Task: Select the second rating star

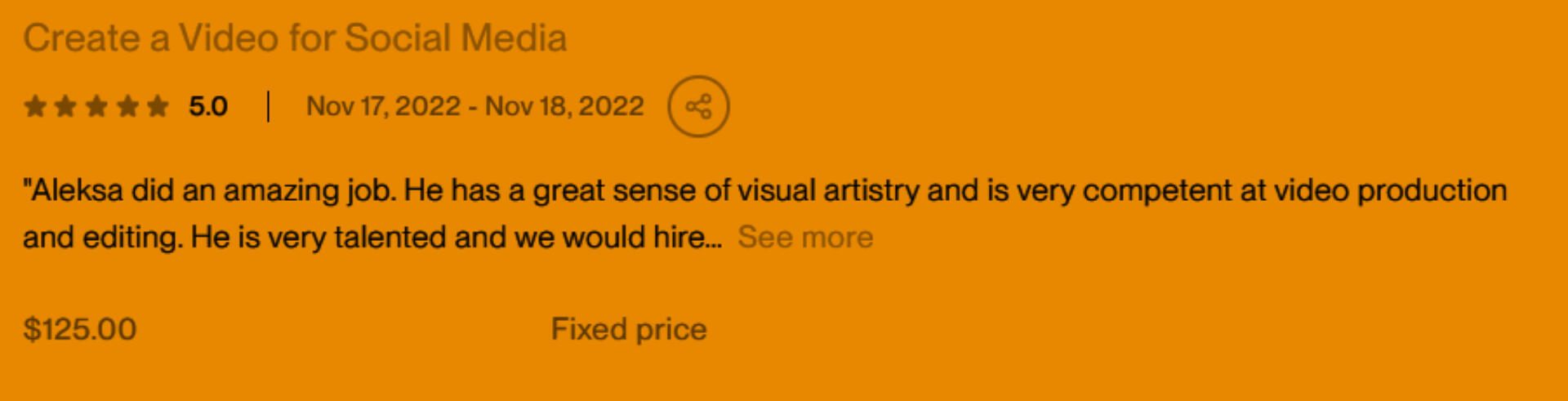Action: click(65, 106)
